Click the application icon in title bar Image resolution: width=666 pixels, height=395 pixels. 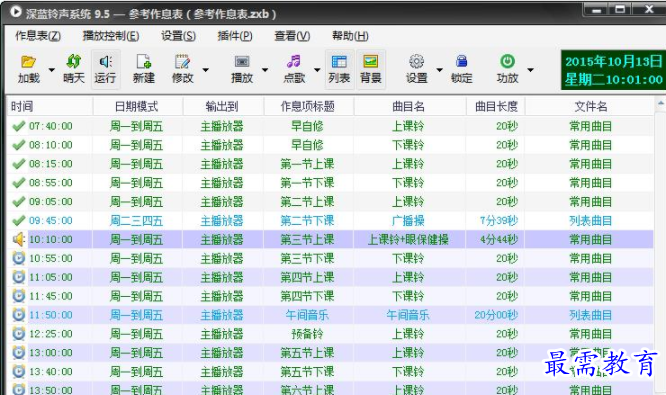[x=16, y=11]
